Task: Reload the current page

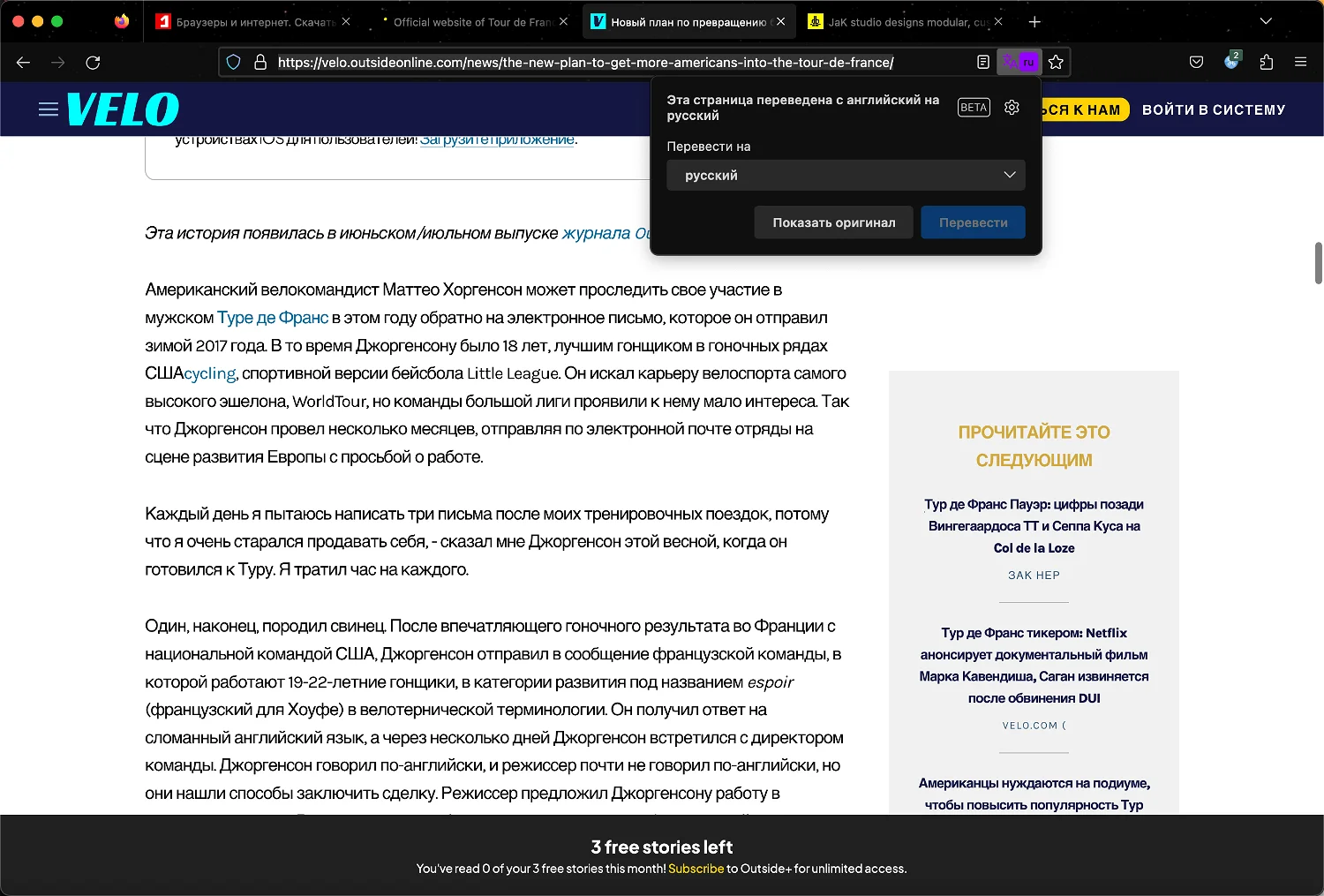Action: point(93,62)
